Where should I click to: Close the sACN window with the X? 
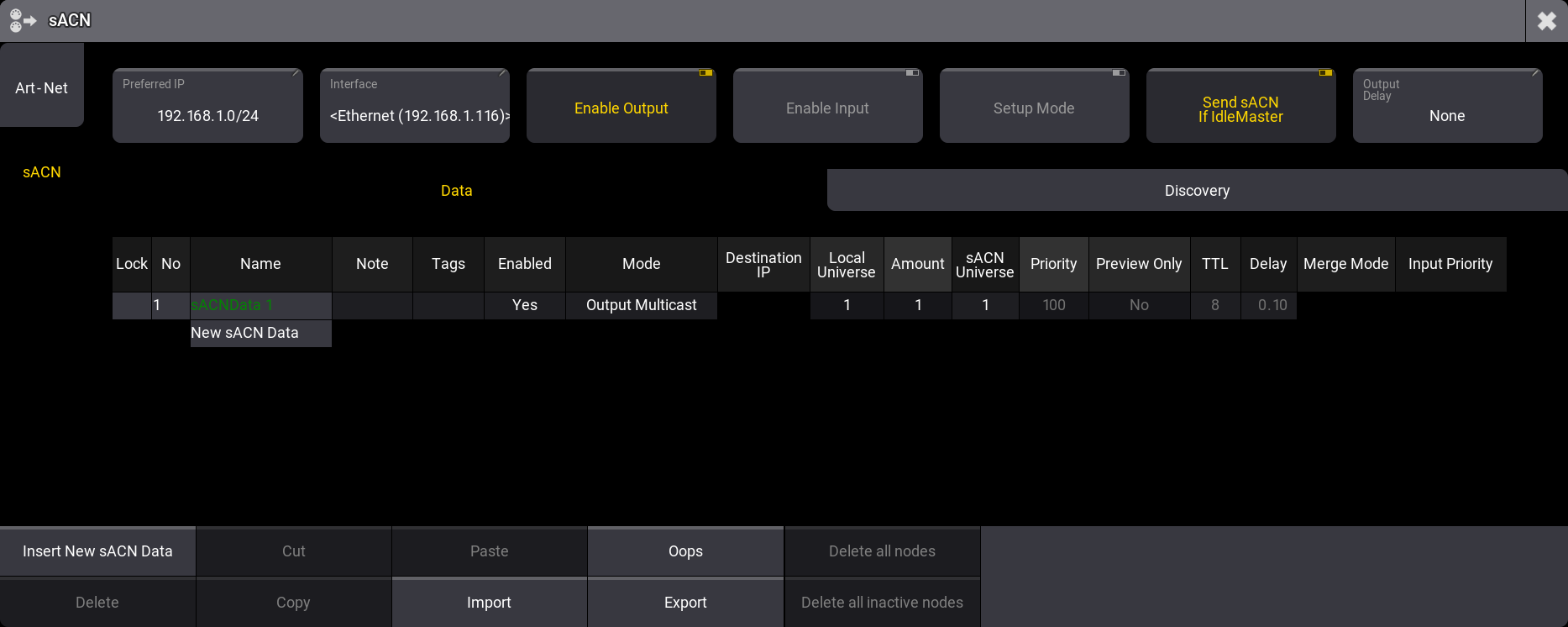click(1546, 21)
